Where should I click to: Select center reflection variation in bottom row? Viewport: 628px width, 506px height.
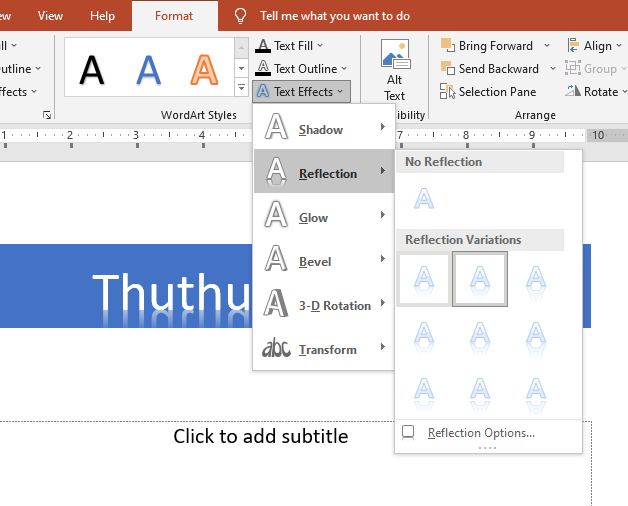(480, 391)
